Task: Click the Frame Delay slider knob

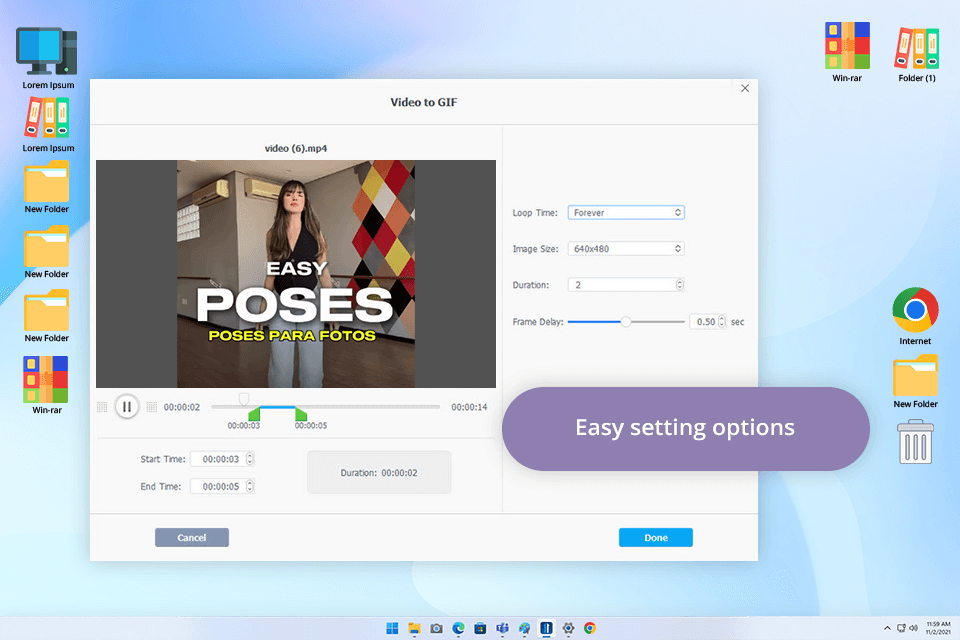Action: pos(625,322)
